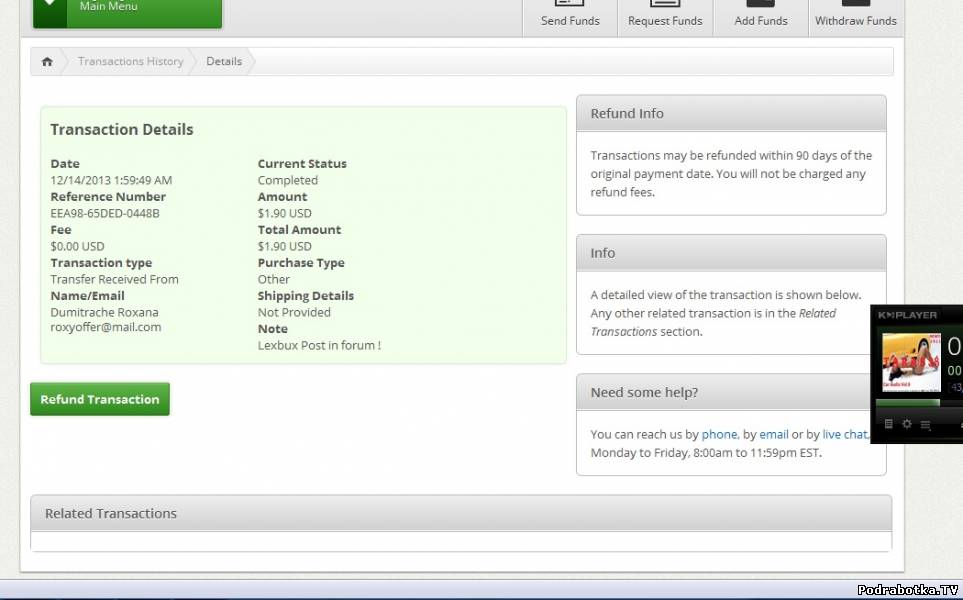Click the KMPlayer logo title
The height and width of the screenshot is (600, 963).
(907, 315)
